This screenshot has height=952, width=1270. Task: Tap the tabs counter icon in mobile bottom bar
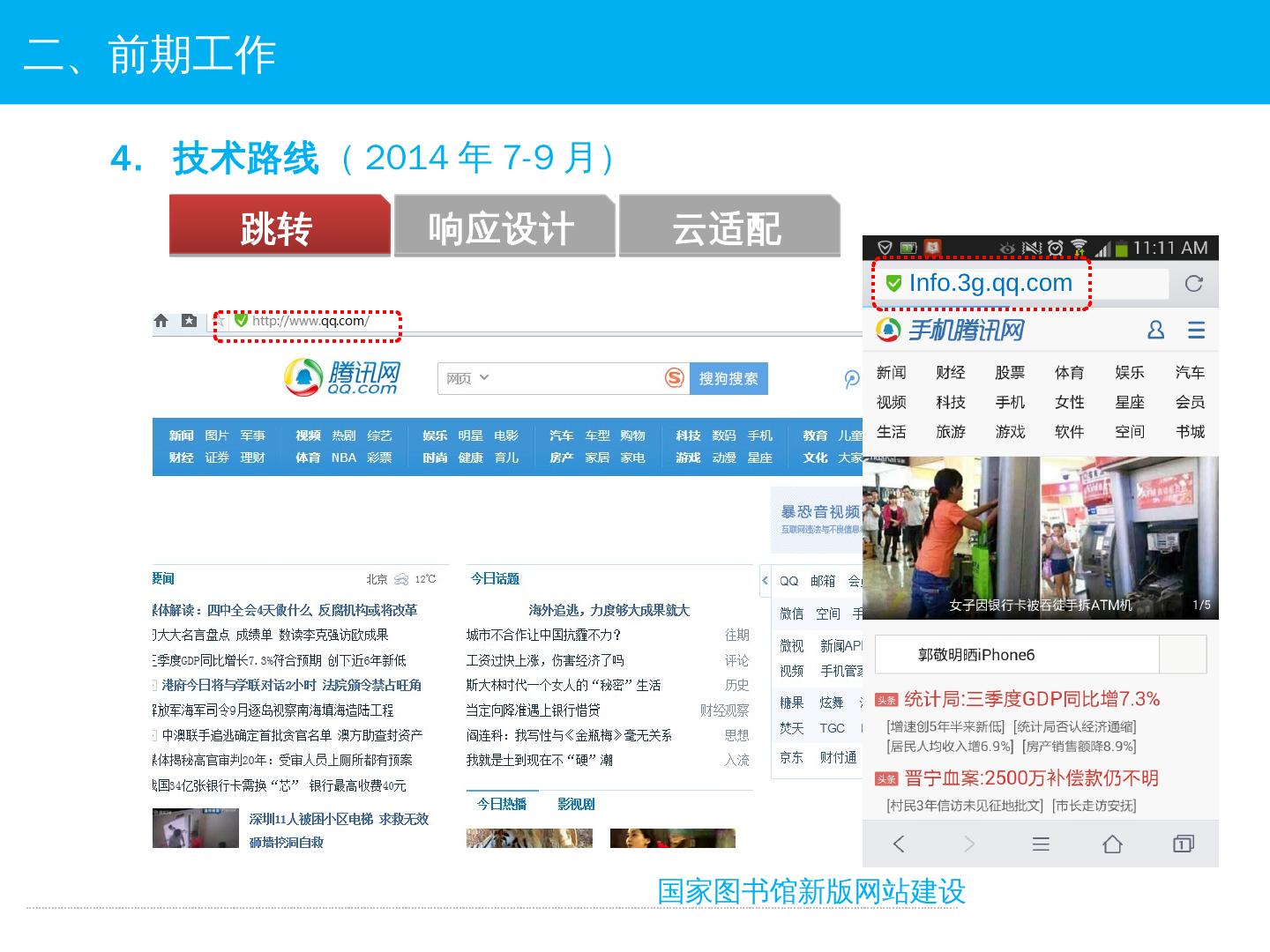point(1184,844)
